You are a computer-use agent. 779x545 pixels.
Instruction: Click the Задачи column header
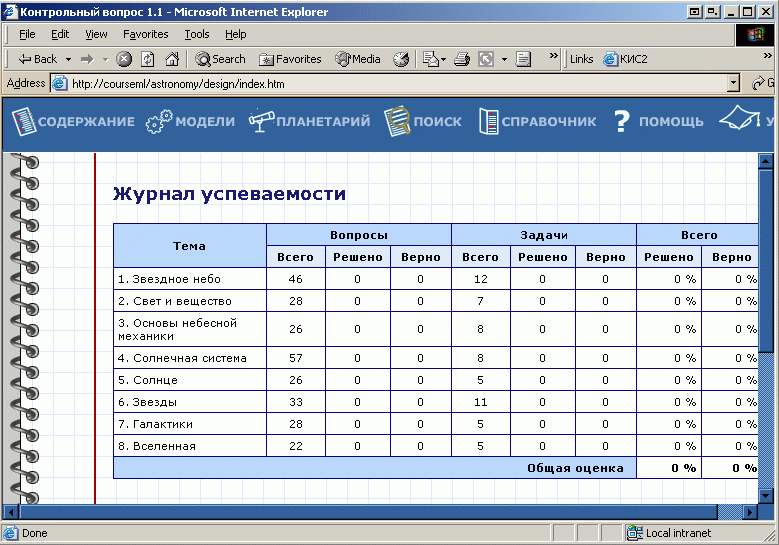[x=544, y=235]
